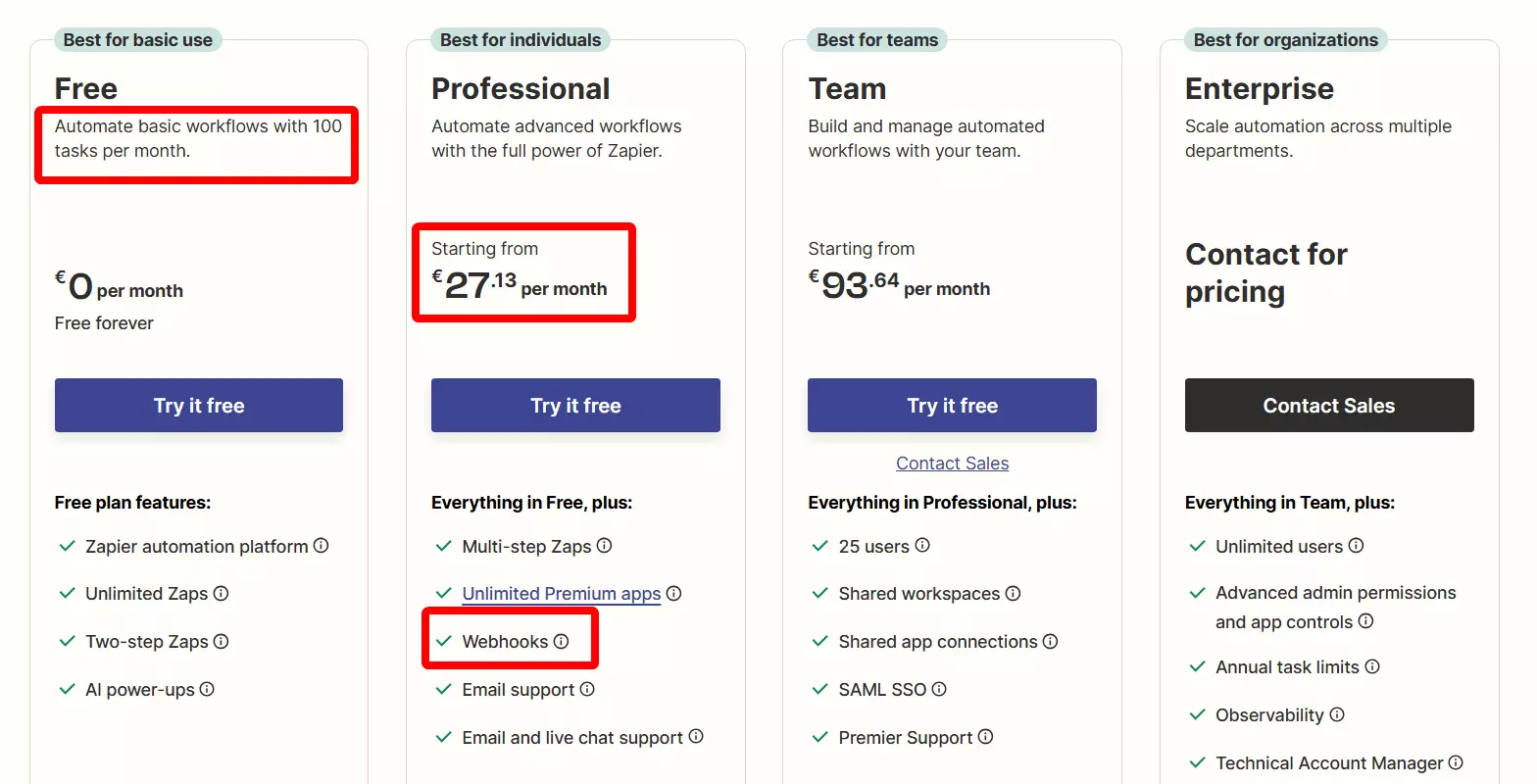
Task: Click info icon next to Premier Support
Action: 985,736
